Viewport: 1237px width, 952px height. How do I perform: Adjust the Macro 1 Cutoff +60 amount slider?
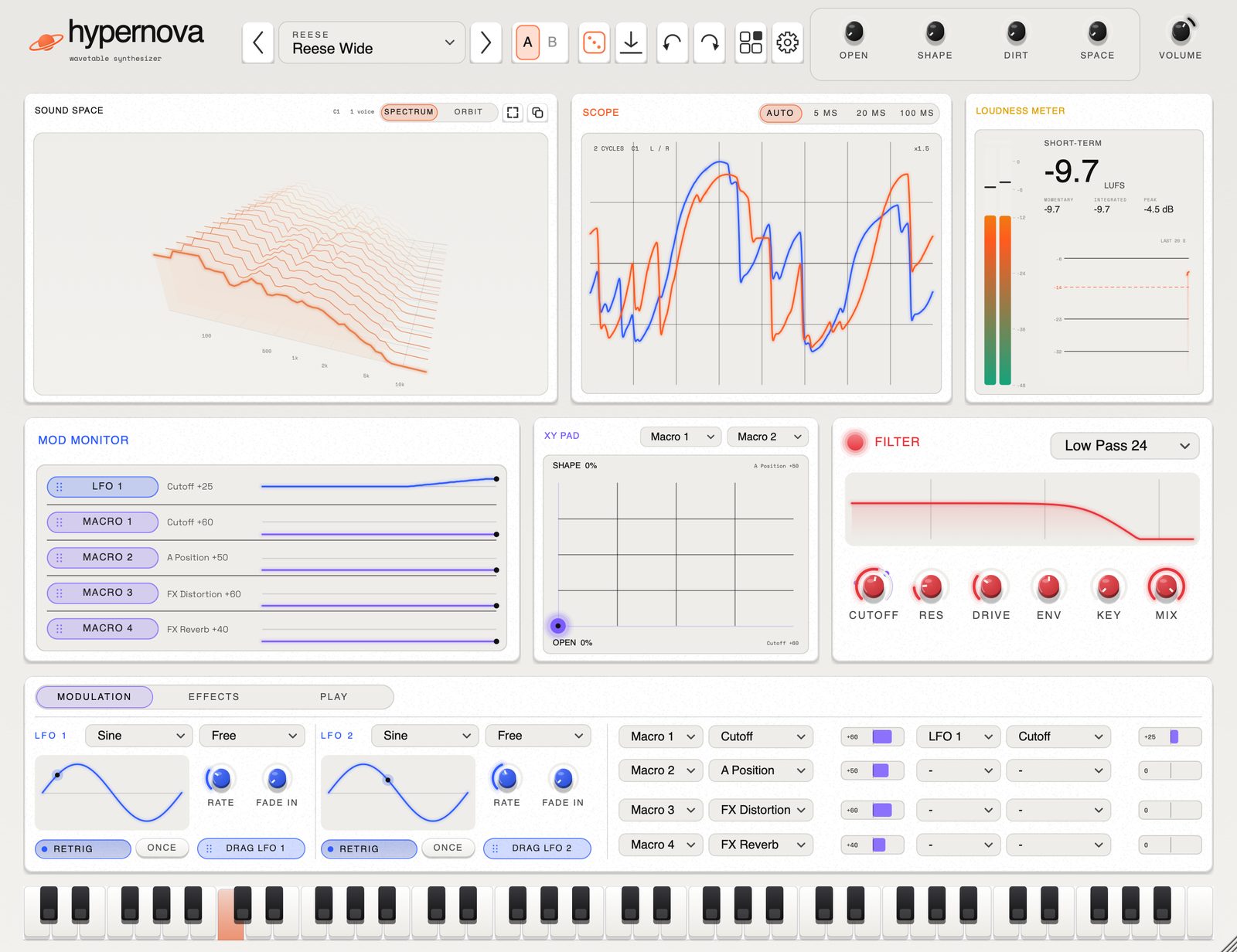click(x=873, y=736)
